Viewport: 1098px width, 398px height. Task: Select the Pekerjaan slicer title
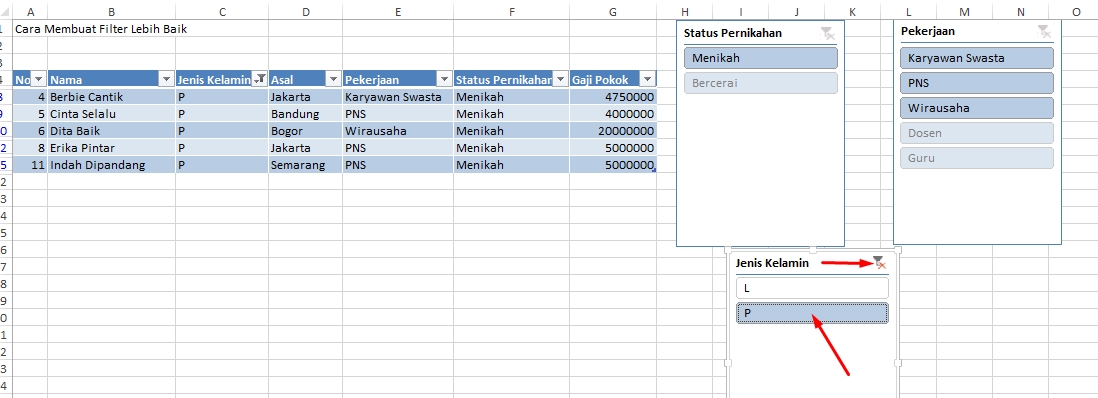coord(928,32)
